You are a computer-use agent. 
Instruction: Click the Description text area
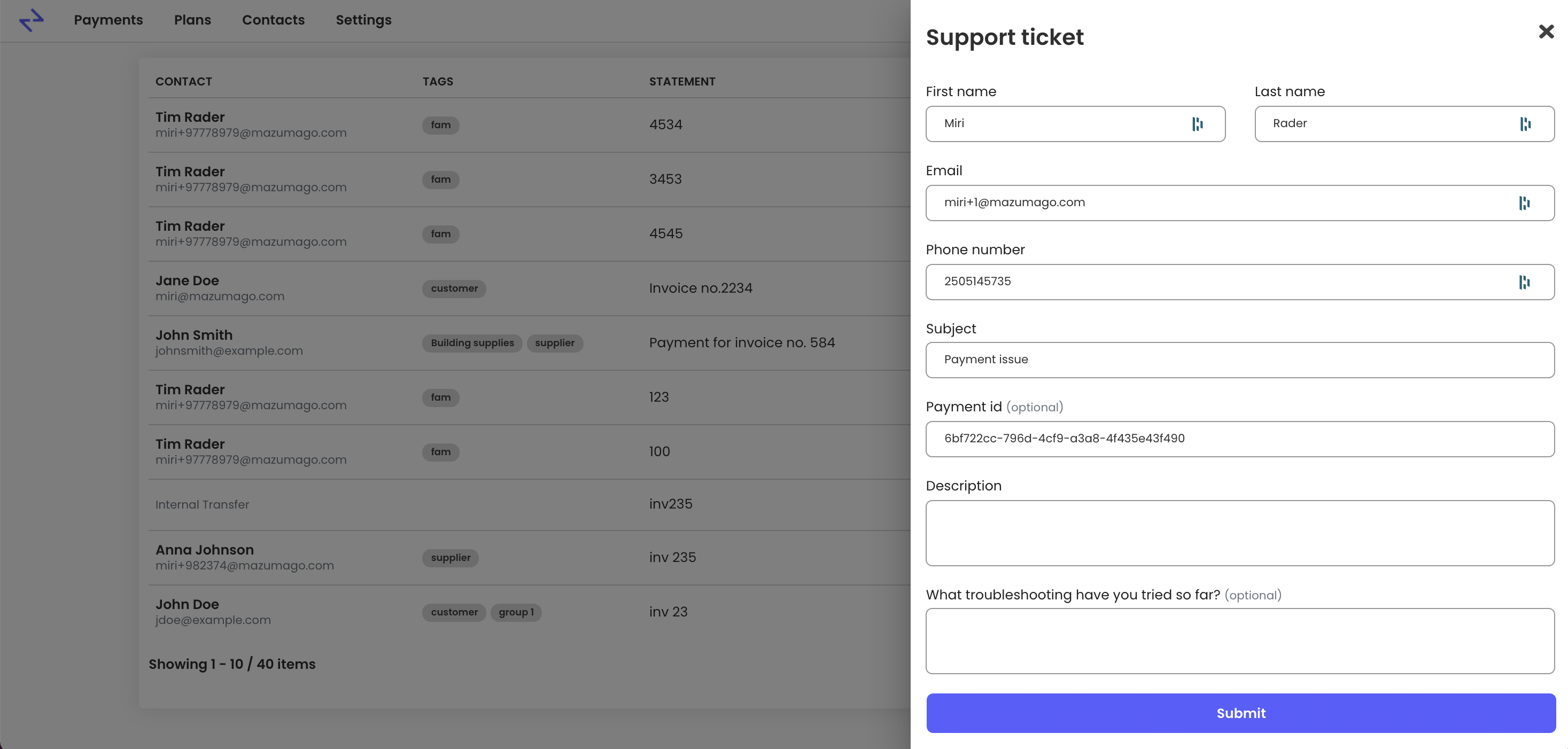click(1240, 533)
